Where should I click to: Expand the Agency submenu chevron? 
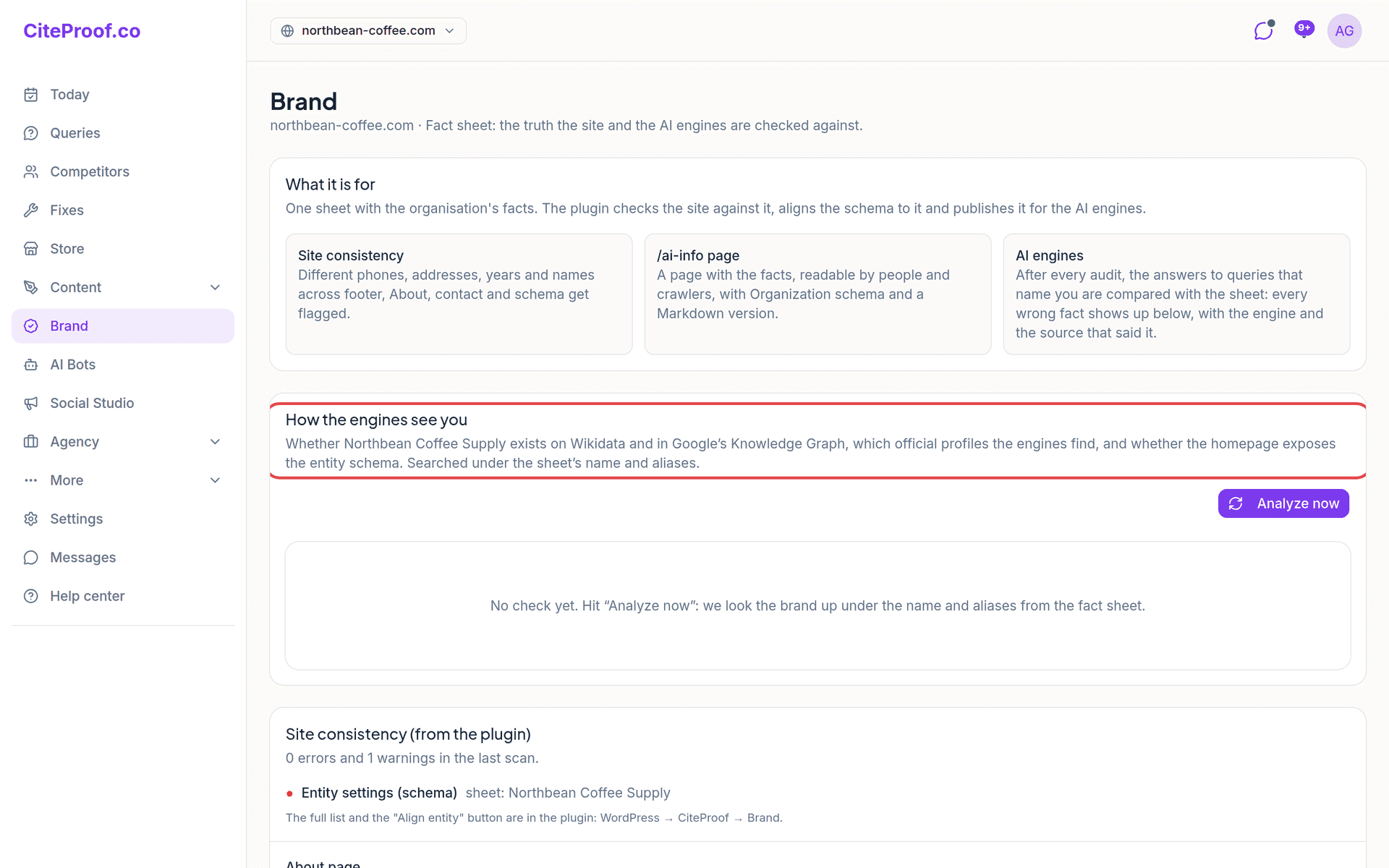tap(215, 442)
